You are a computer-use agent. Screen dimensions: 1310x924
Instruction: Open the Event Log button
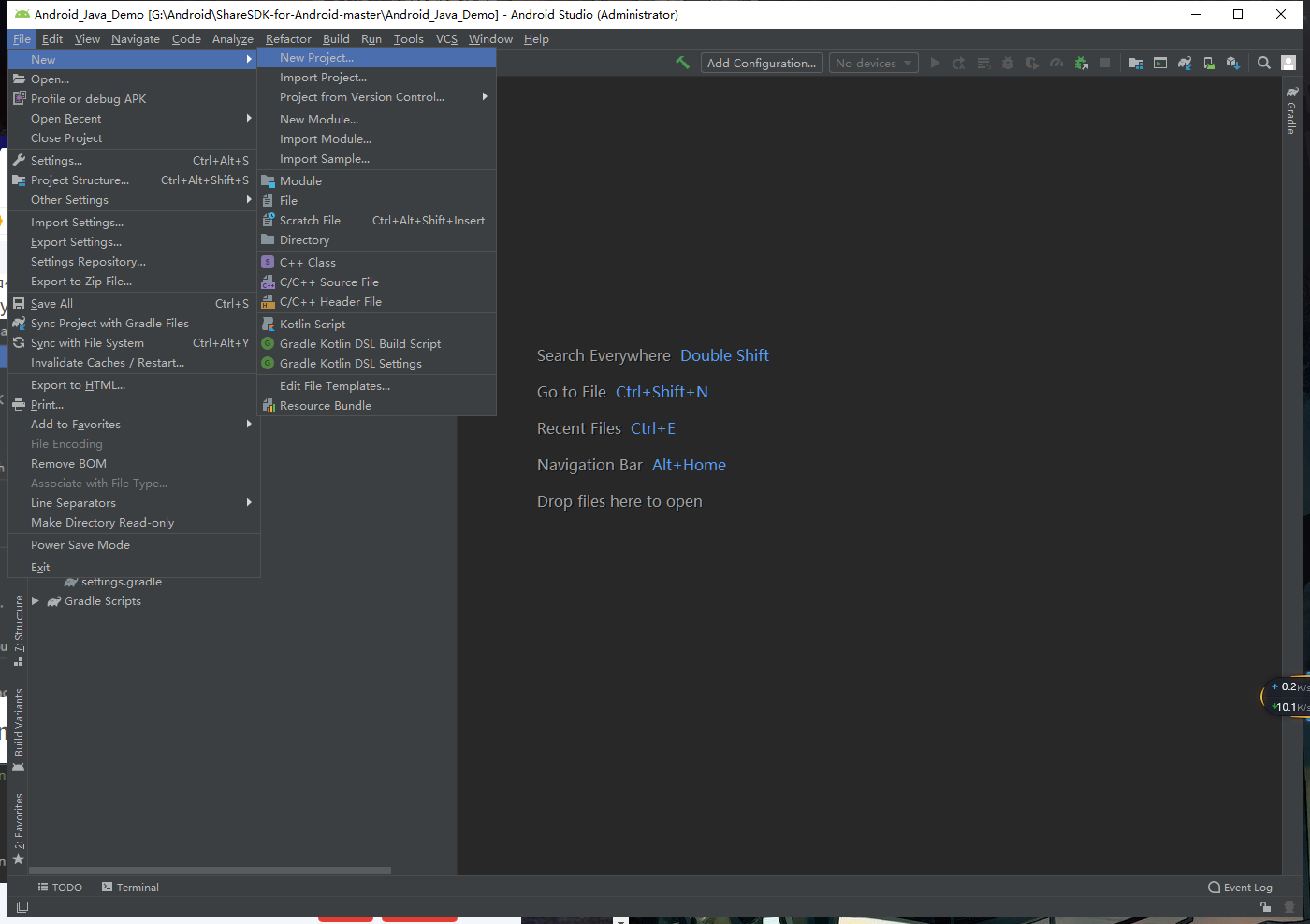click(x=1240, y=888)
